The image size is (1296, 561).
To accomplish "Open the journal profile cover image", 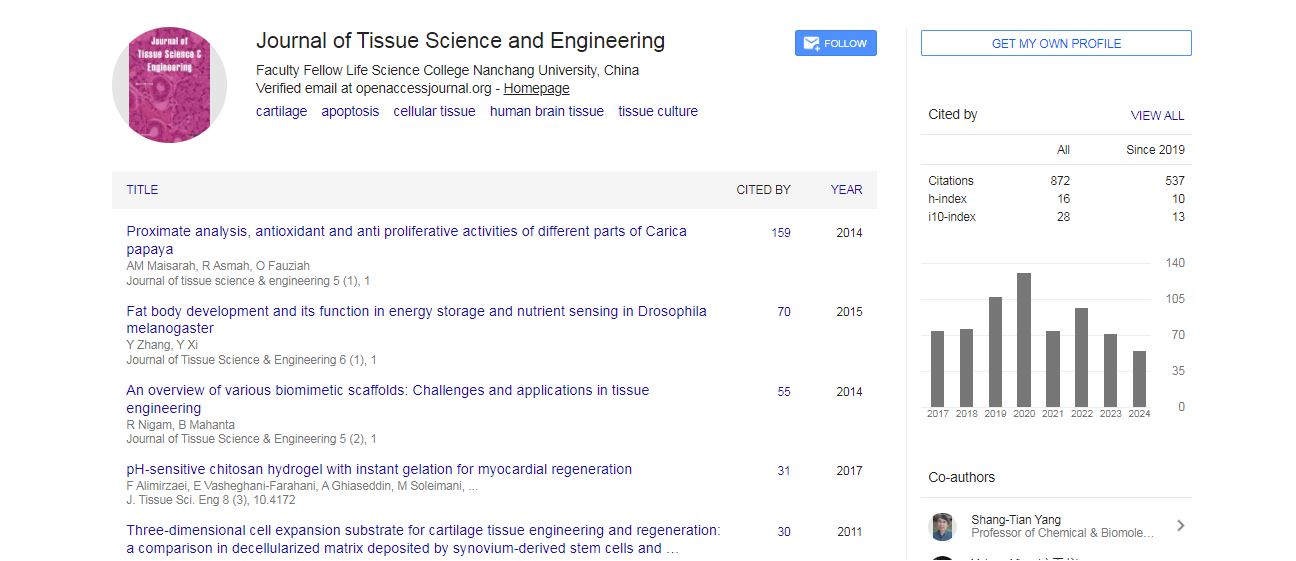I will pyautogui.click(x=169, y=85).
